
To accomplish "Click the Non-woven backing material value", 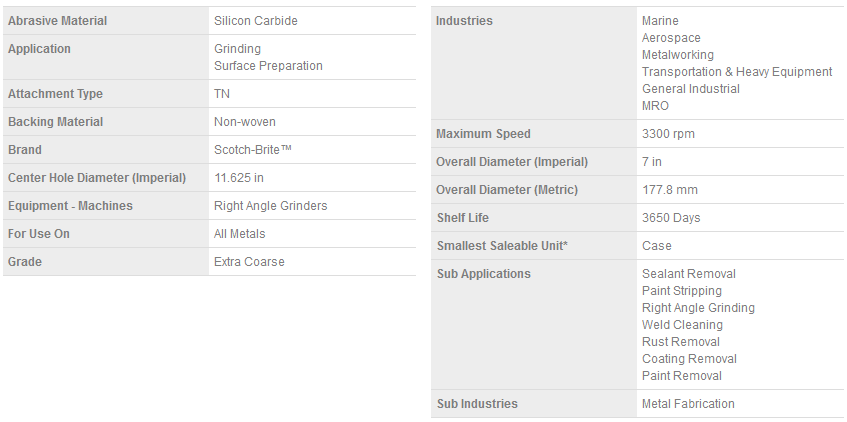I will 245,122.
